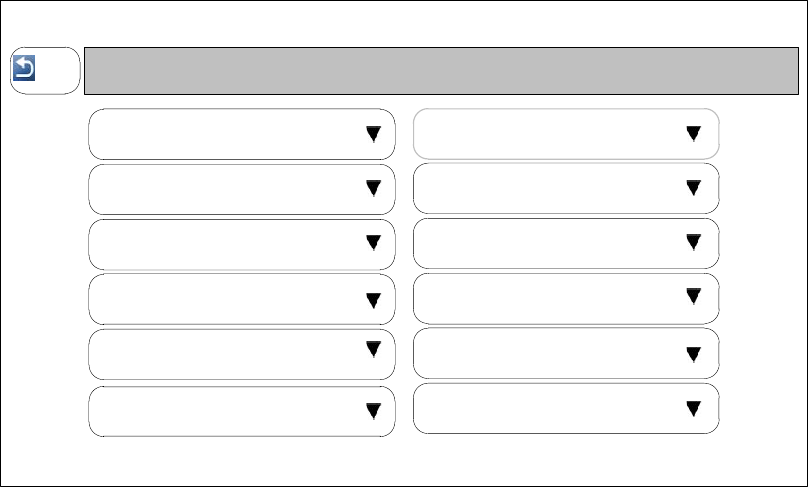Image resolution: width=808 pixels, height=487 pixels.
Task: Expand the third dropdown arrow in left column
Action: [x=373, y=242]
